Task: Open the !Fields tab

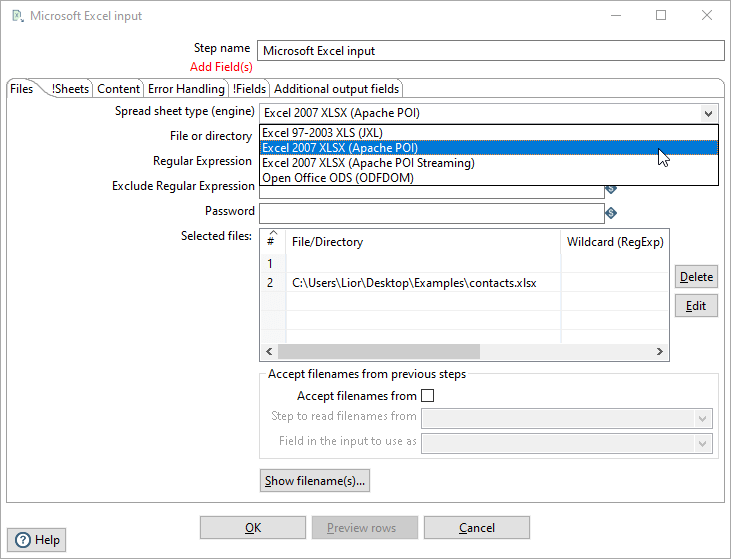Action: click(x=249, y=89)
